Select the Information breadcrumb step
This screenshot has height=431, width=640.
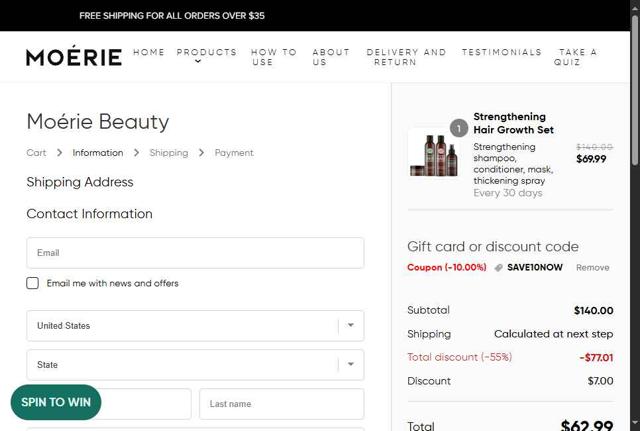click(x=98, y=153)
